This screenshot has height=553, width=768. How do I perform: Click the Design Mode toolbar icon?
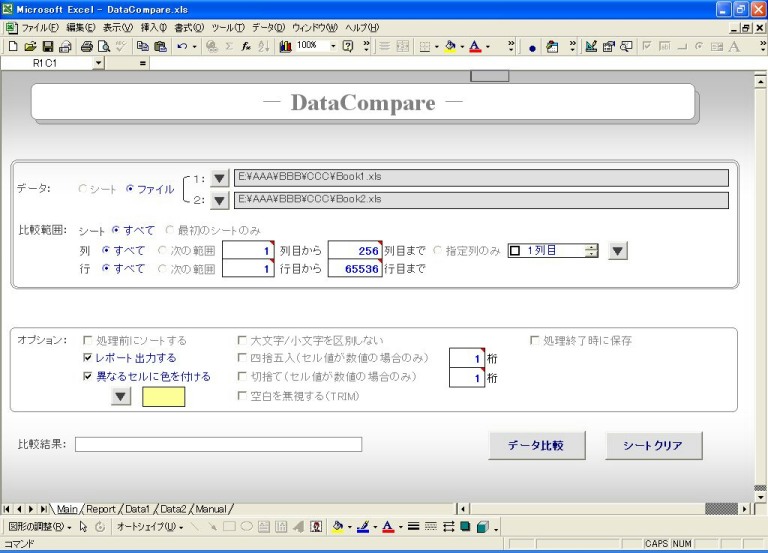click(591, 46)
